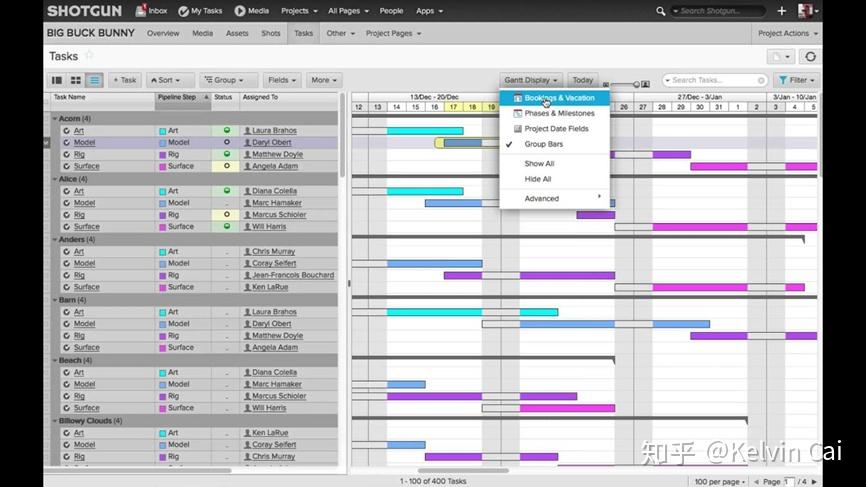Collapse the Barn group

pyautogui.click(x=55, y=300)
